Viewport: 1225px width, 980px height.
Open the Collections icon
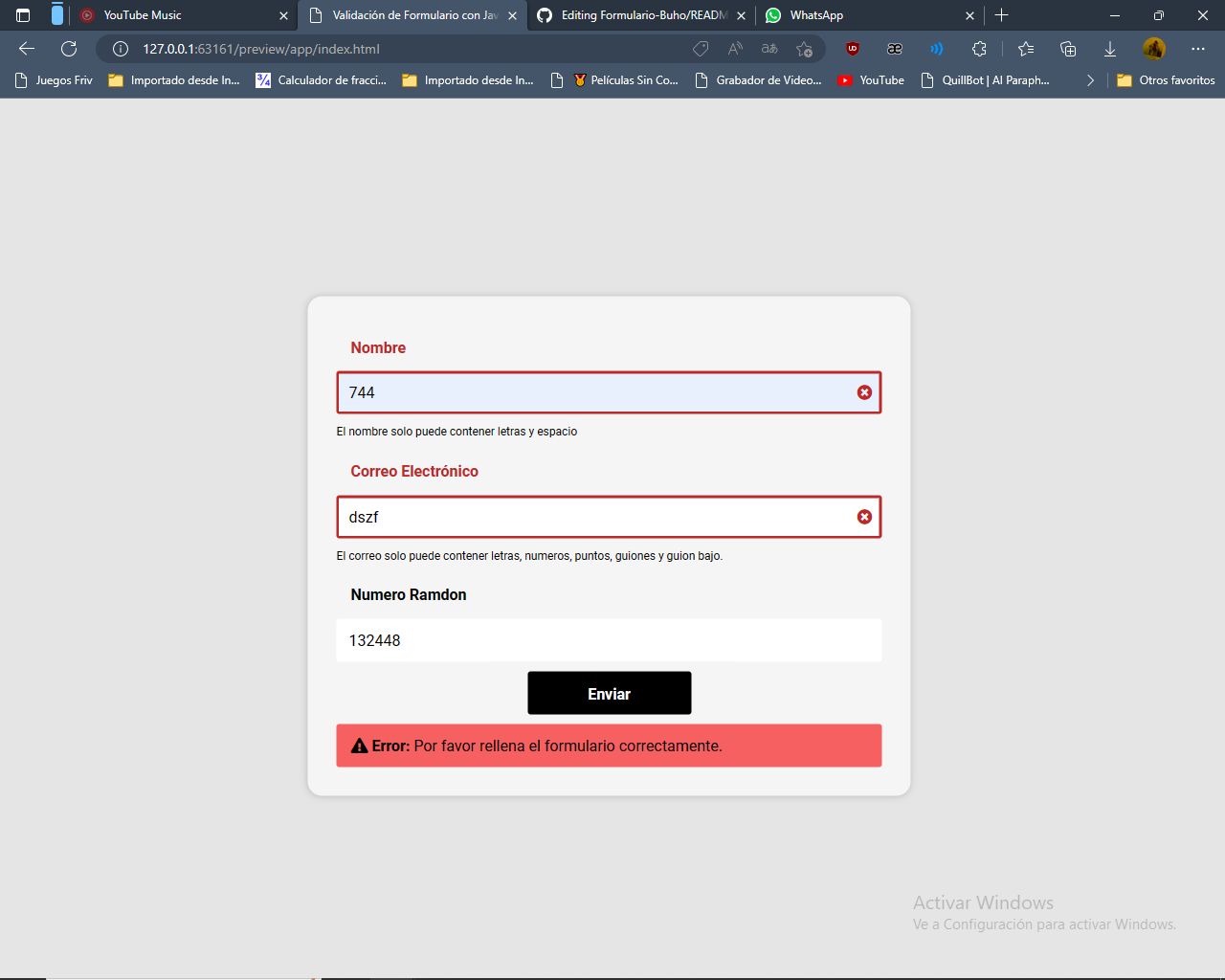1067,49
